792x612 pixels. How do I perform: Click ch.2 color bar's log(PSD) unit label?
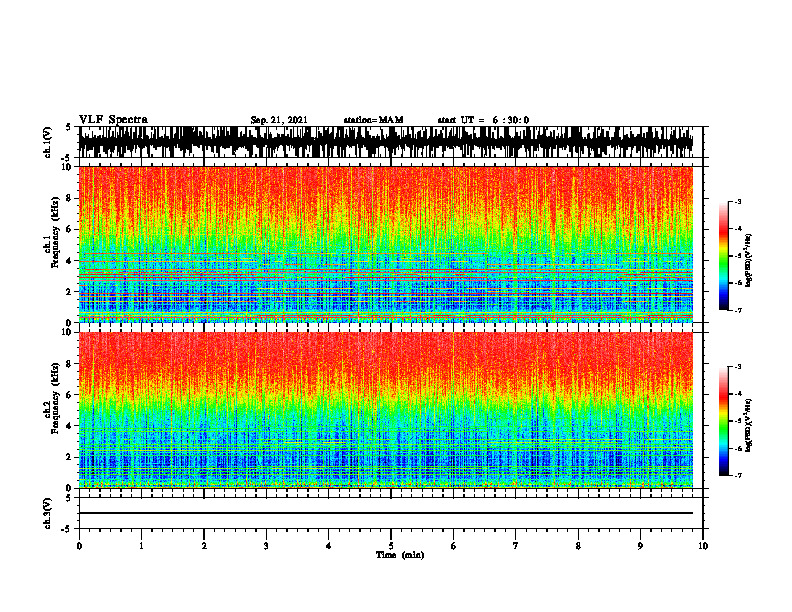click(748, 425)
